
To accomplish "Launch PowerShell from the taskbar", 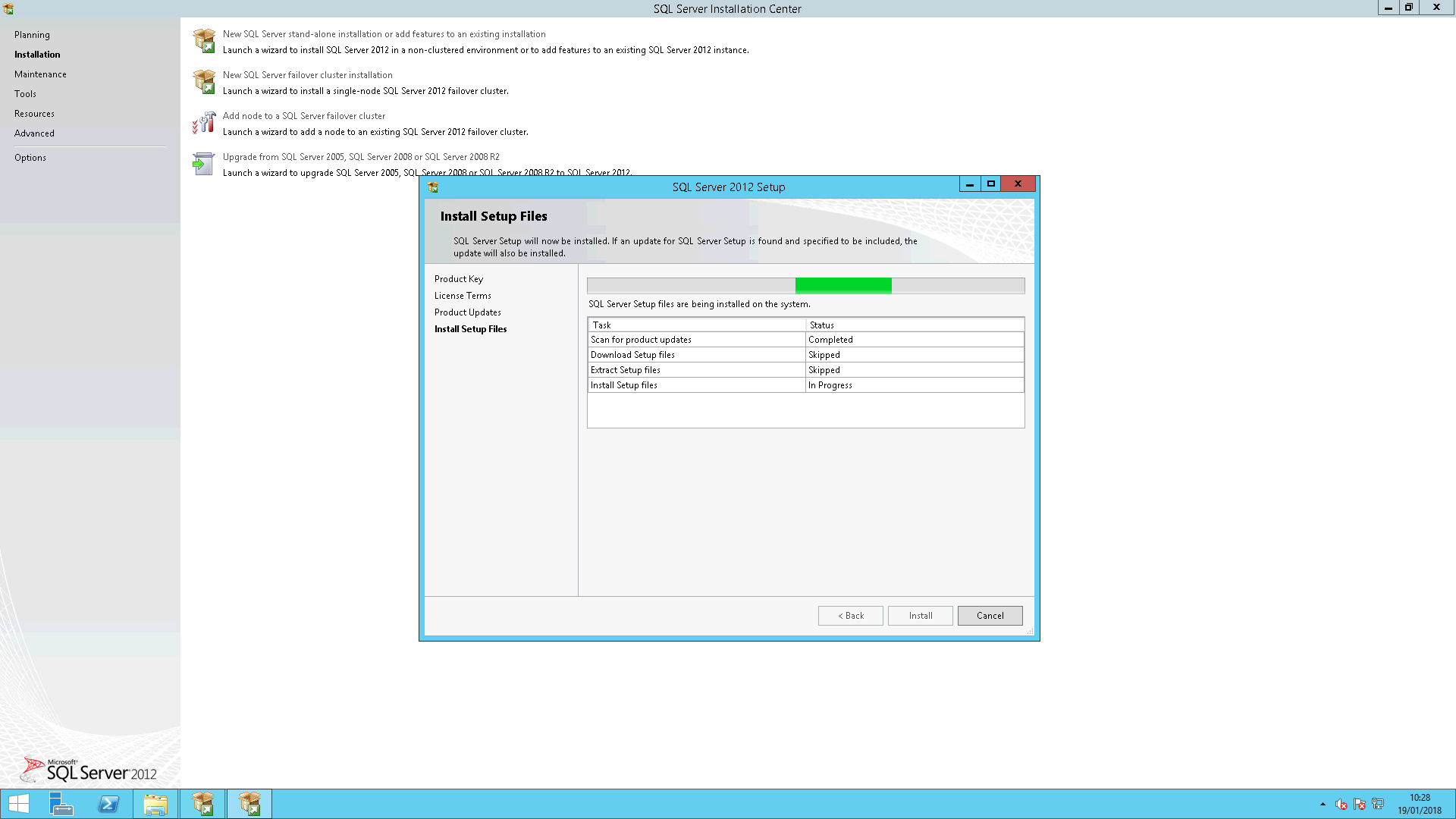I will 108,804.
